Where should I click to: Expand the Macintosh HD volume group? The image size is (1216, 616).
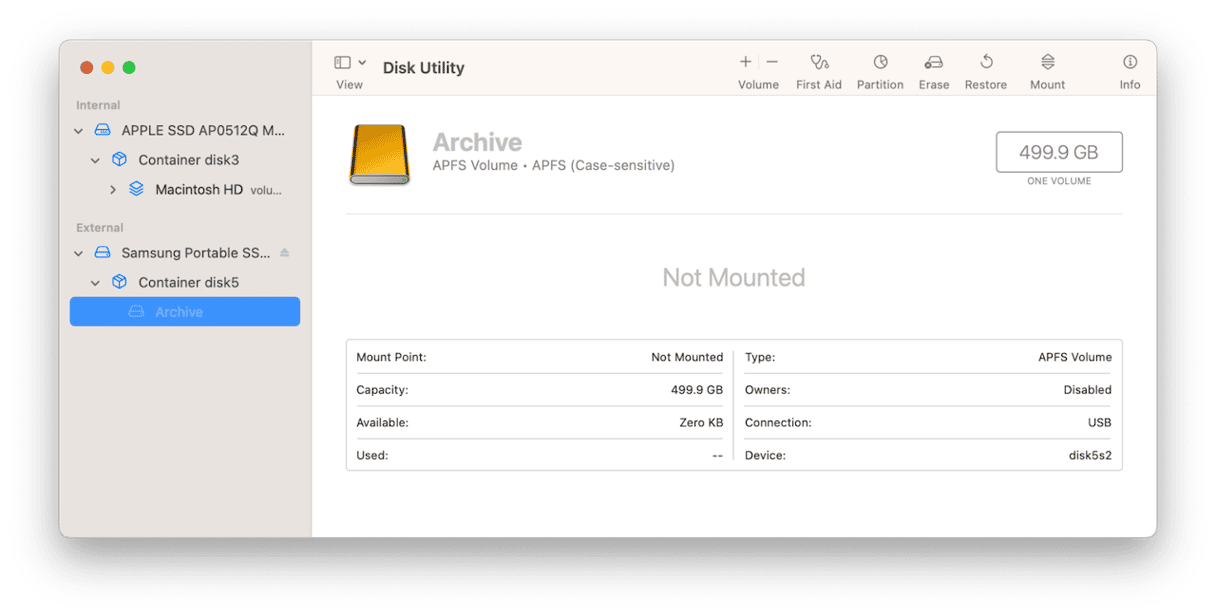tap(113, 190)
